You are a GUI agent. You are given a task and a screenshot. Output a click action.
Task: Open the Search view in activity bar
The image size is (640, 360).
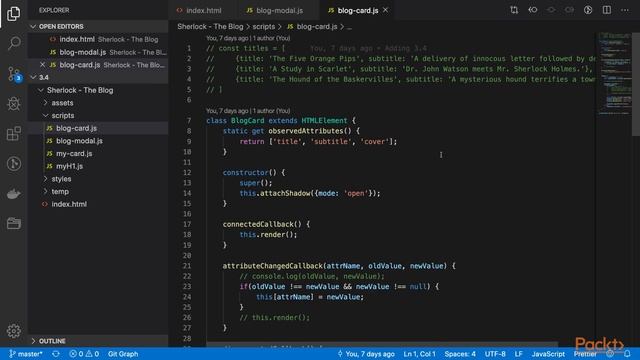click(x=13, y=43)
